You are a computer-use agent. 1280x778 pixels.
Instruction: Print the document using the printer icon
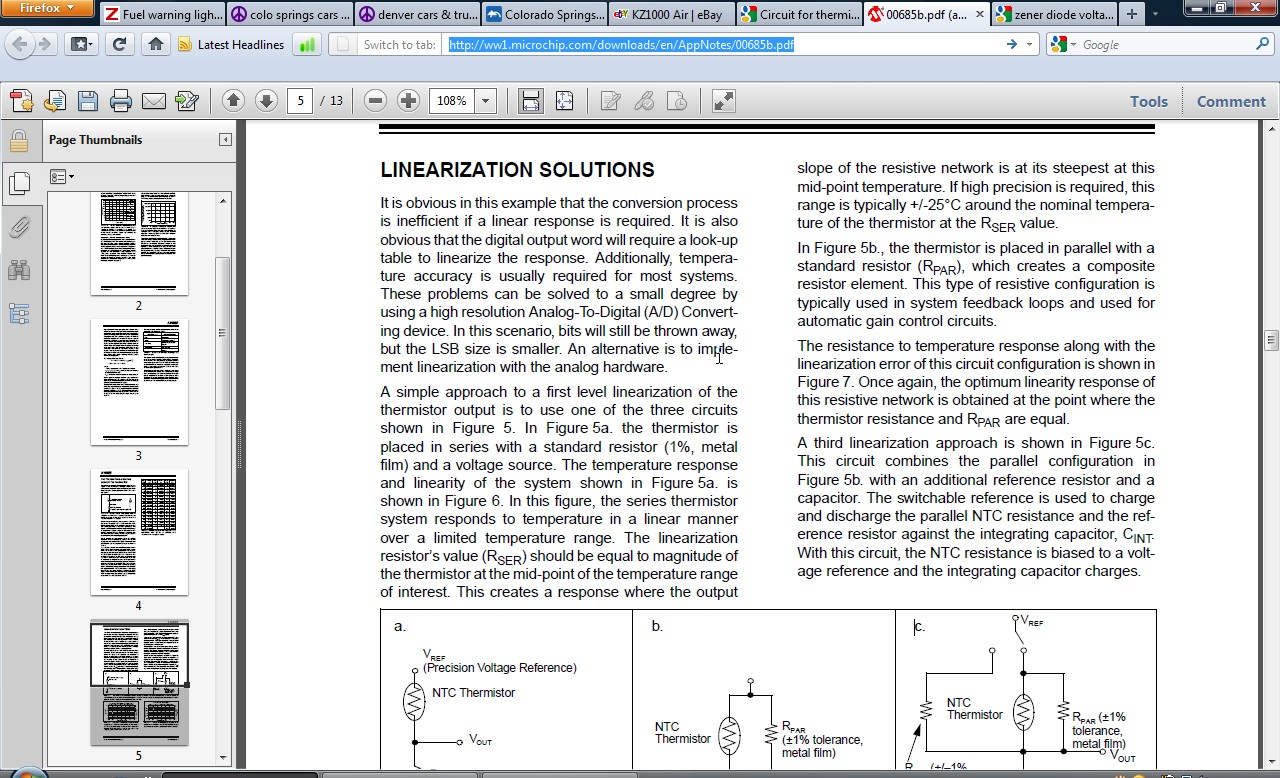click(121, 101)
